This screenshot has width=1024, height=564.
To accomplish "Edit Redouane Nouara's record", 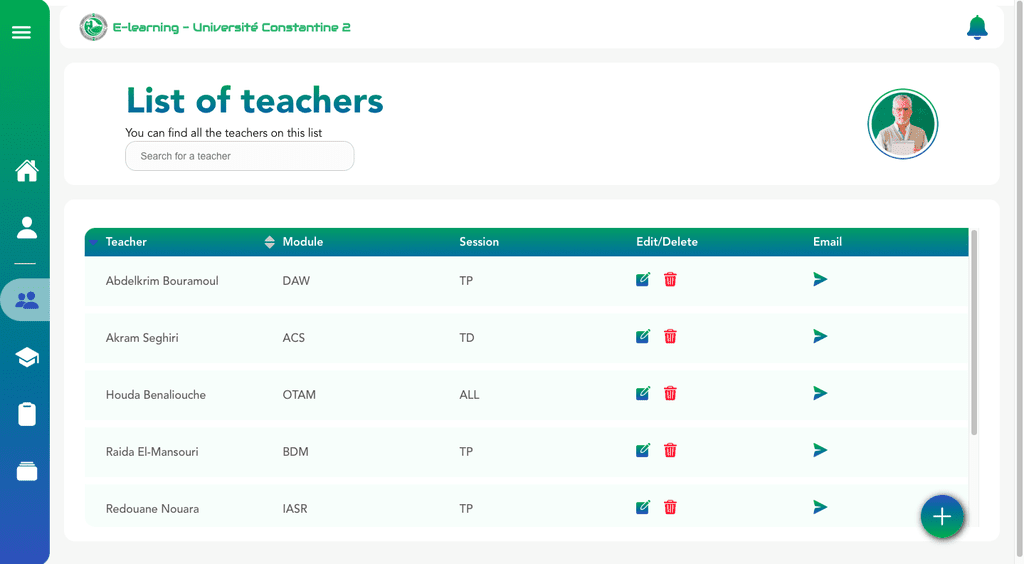I will (x=643, y=507).
